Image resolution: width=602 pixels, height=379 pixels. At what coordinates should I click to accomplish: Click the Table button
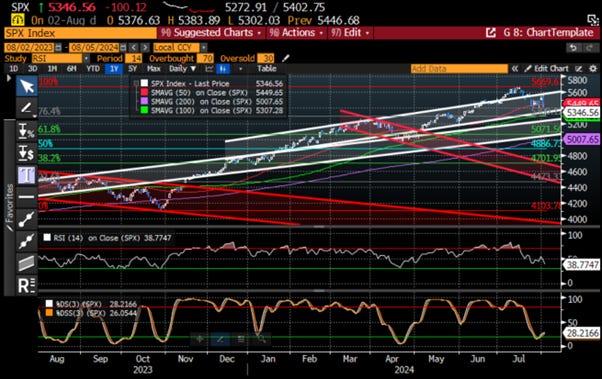(x=266, y=69)
